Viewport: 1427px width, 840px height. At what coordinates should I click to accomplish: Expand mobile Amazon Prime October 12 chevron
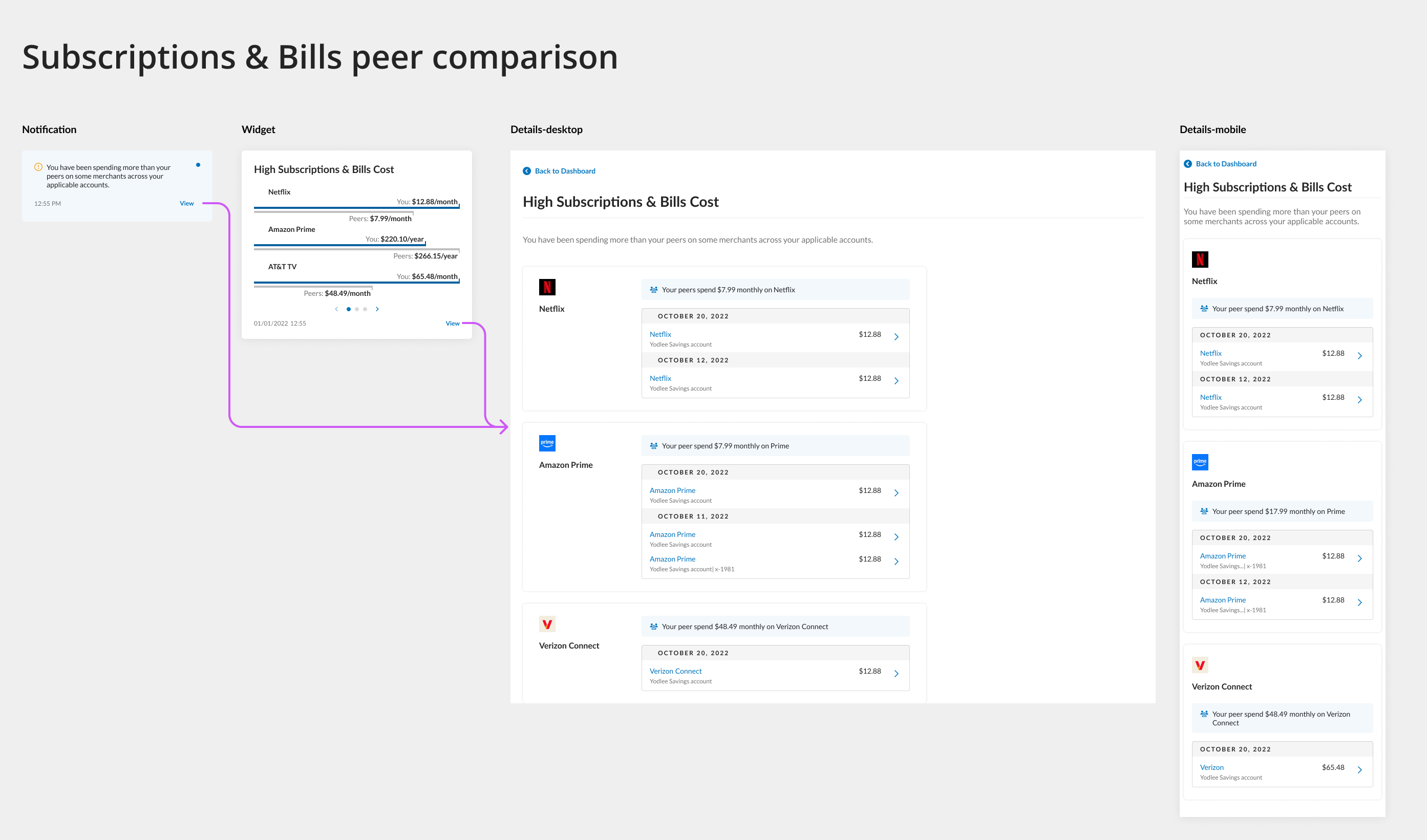coord(1359,603)
